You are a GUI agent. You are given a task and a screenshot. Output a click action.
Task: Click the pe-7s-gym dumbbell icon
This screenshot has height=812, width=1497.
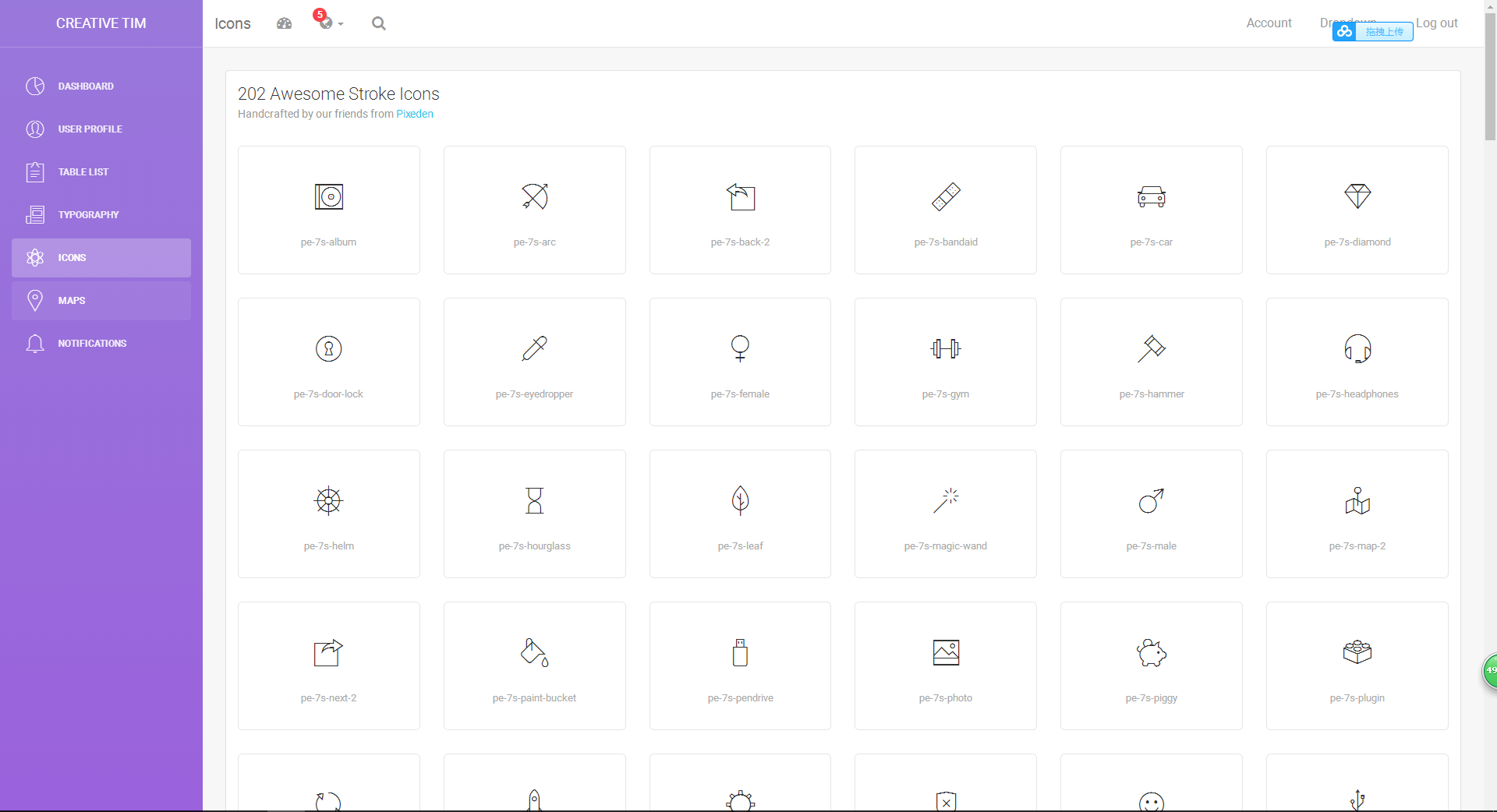(946, 348)
